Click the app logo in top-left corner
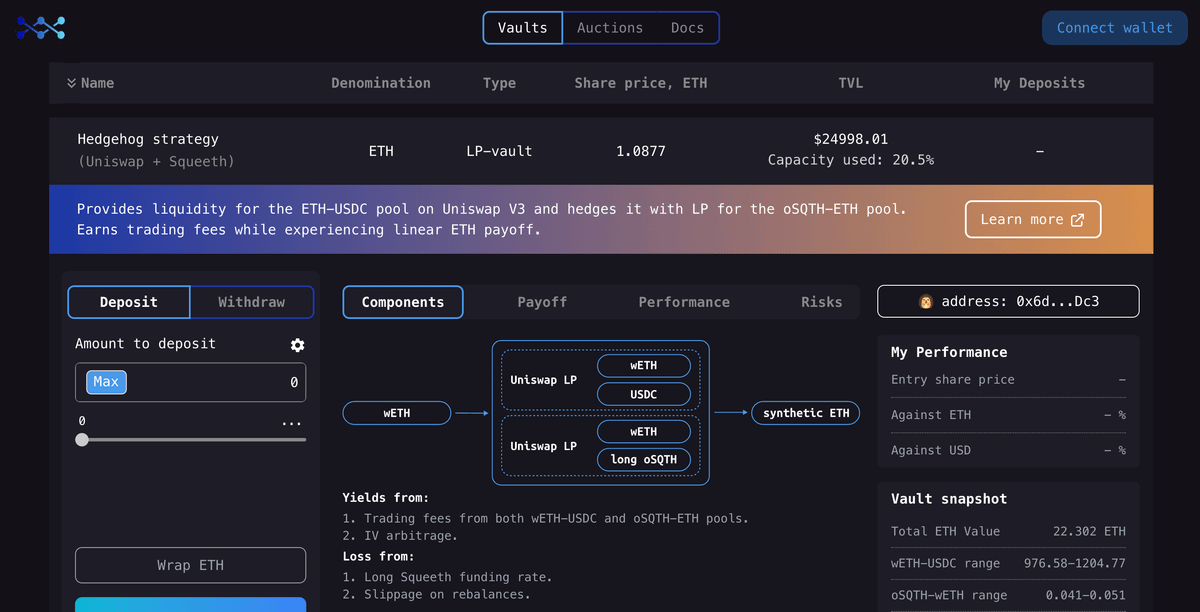This screenshot has height=612, width=1200. (x=41, y=28)
